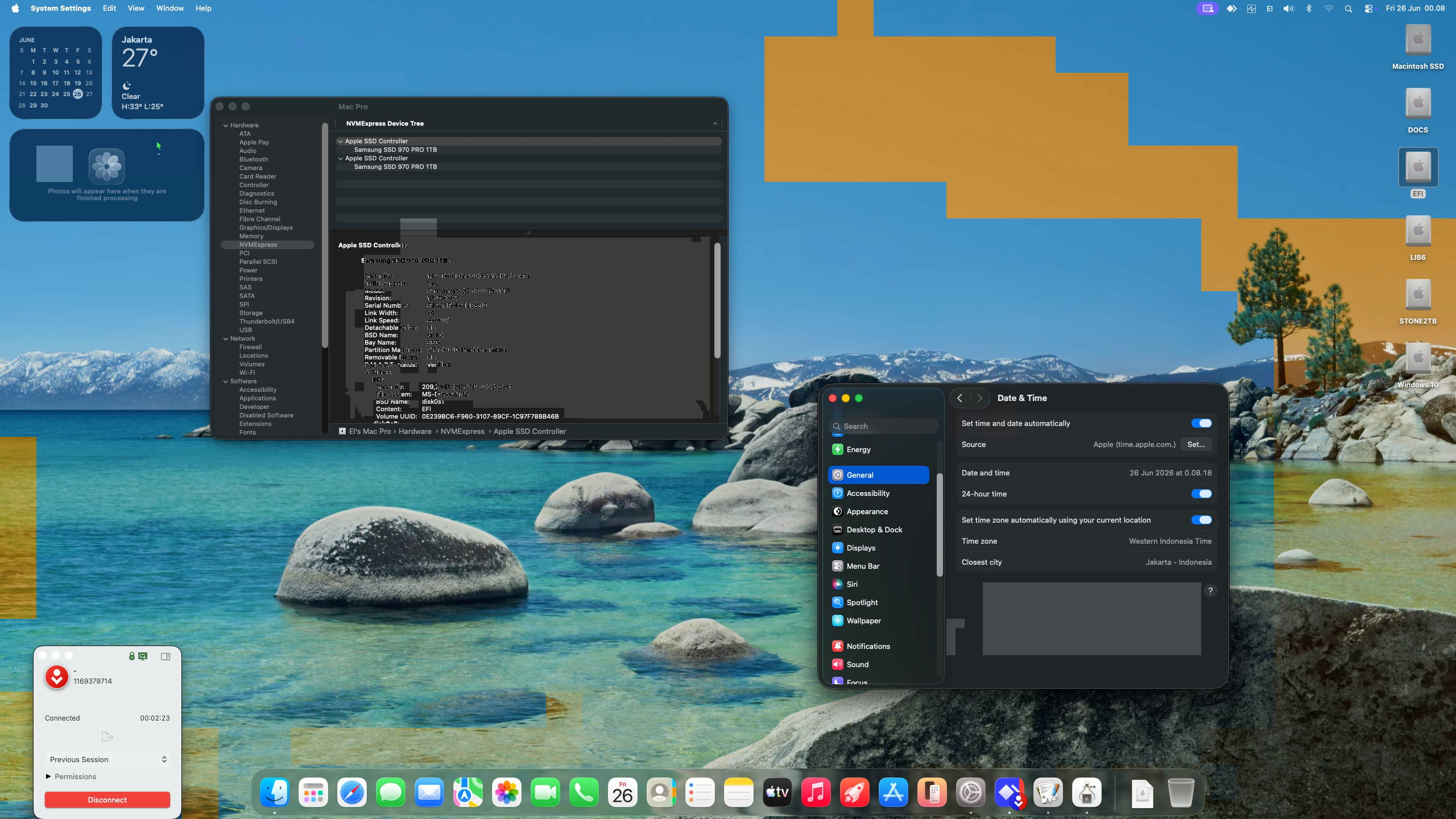Open Previous Session dropdown
Screen dimensions: 1456x819
point(107,759)
